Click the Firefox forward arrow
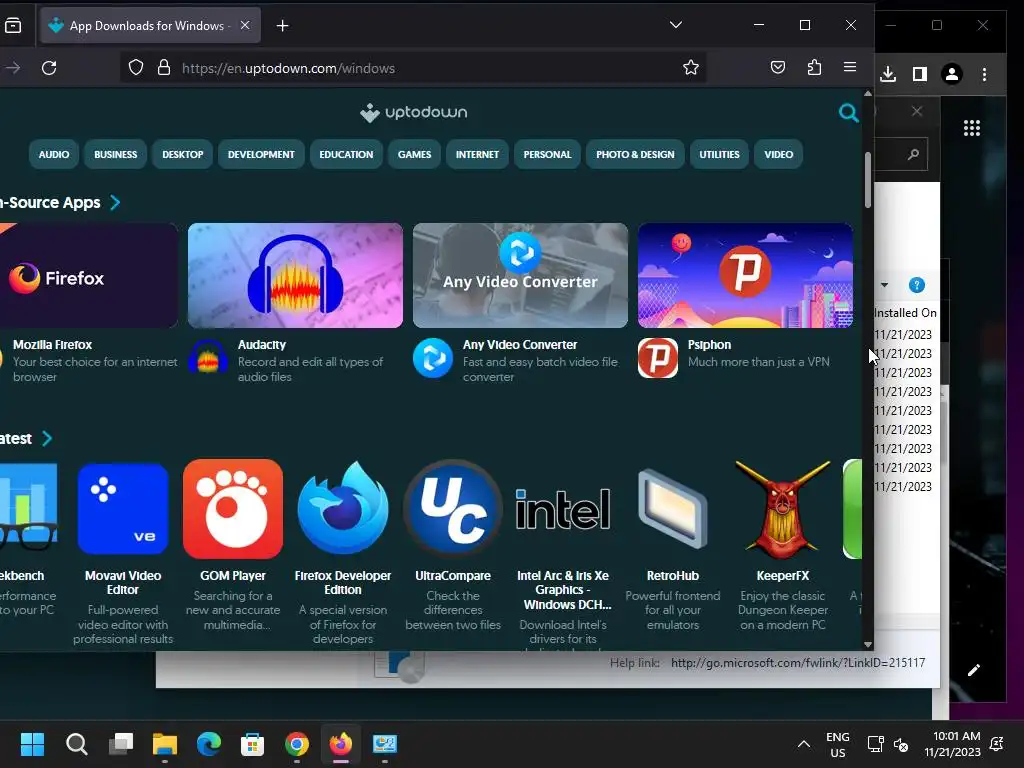This screenshot has height=768, width=1024. 14,68
